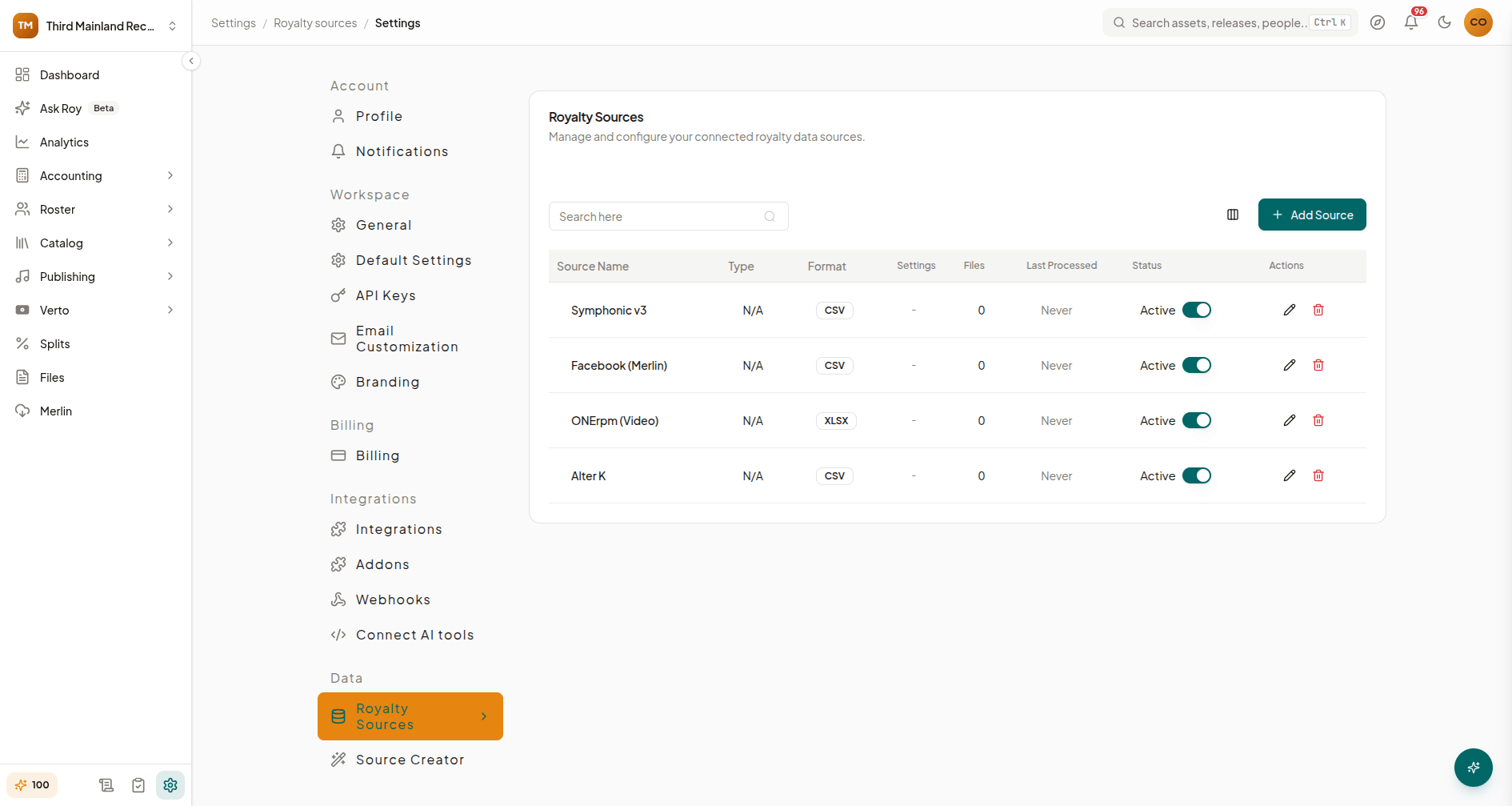This screenshot has height=806, width=1512.
Task: Click the Last Processed column header
Action: point(1062,266)
